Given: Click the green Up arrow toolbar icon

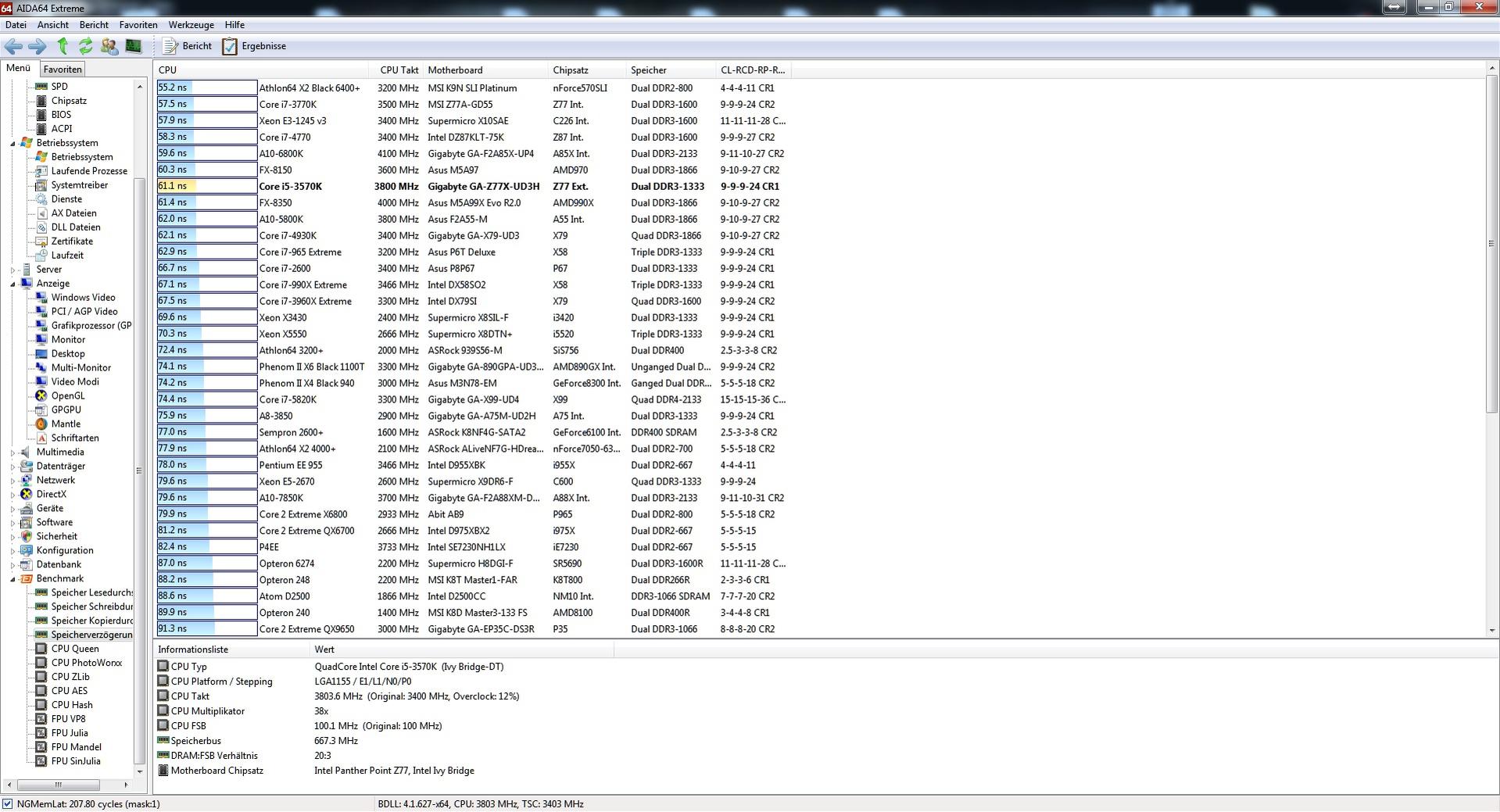Looking at the screenshot, I should tap(63, 46).
